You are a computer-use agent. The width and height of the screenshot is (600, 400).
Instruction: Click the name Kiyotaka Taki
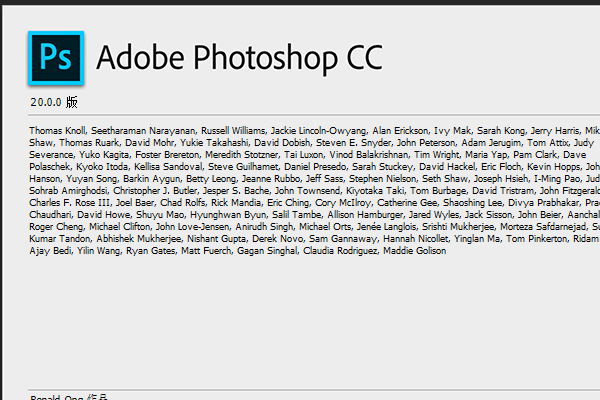[375, 191]
